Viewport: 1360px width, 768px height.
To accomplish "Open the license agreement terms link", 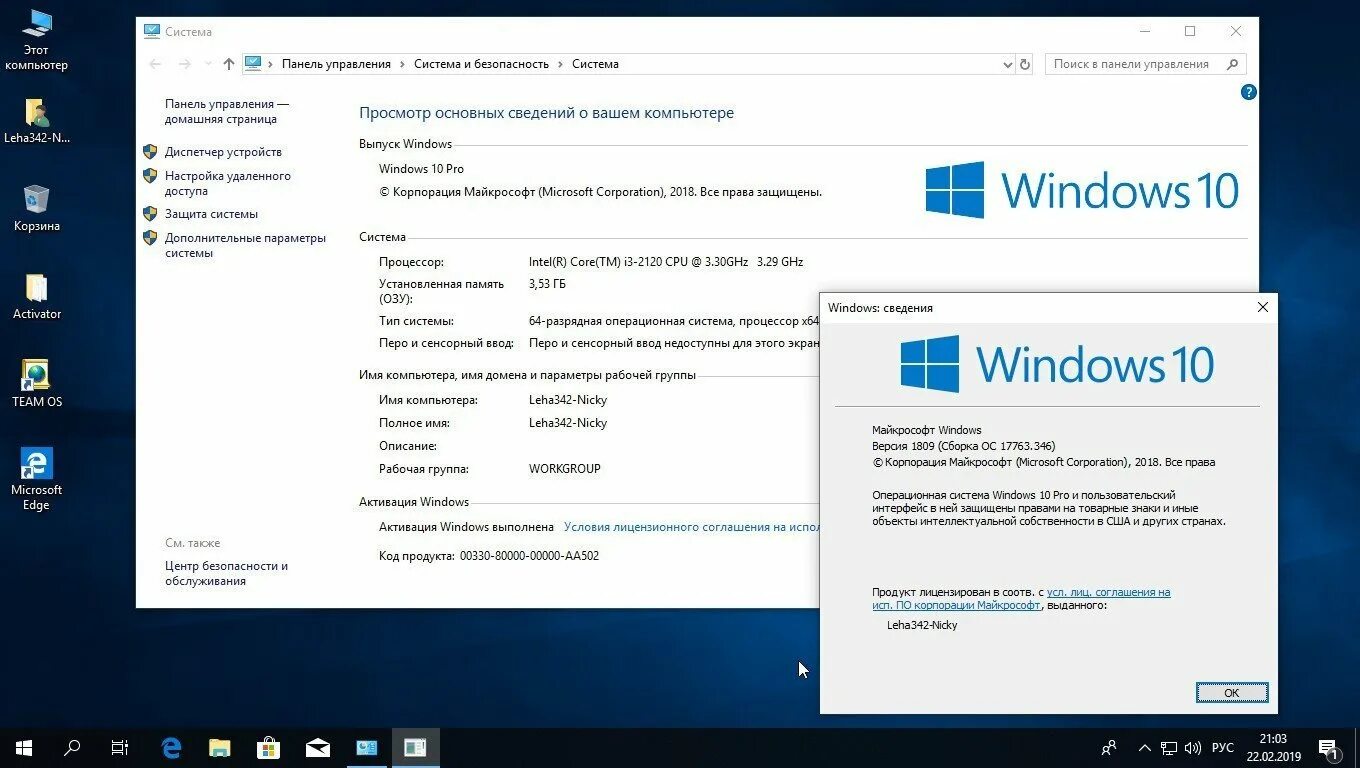I will 691,527.
